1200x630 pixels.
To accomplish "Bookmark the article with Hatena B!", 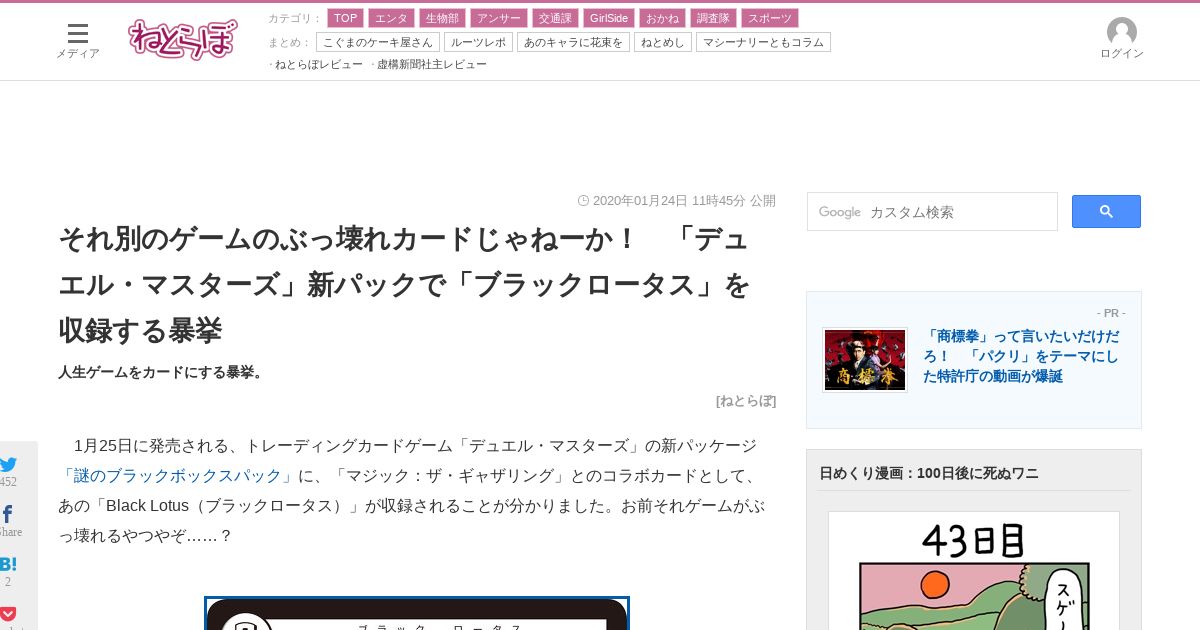I will (8, 564).
